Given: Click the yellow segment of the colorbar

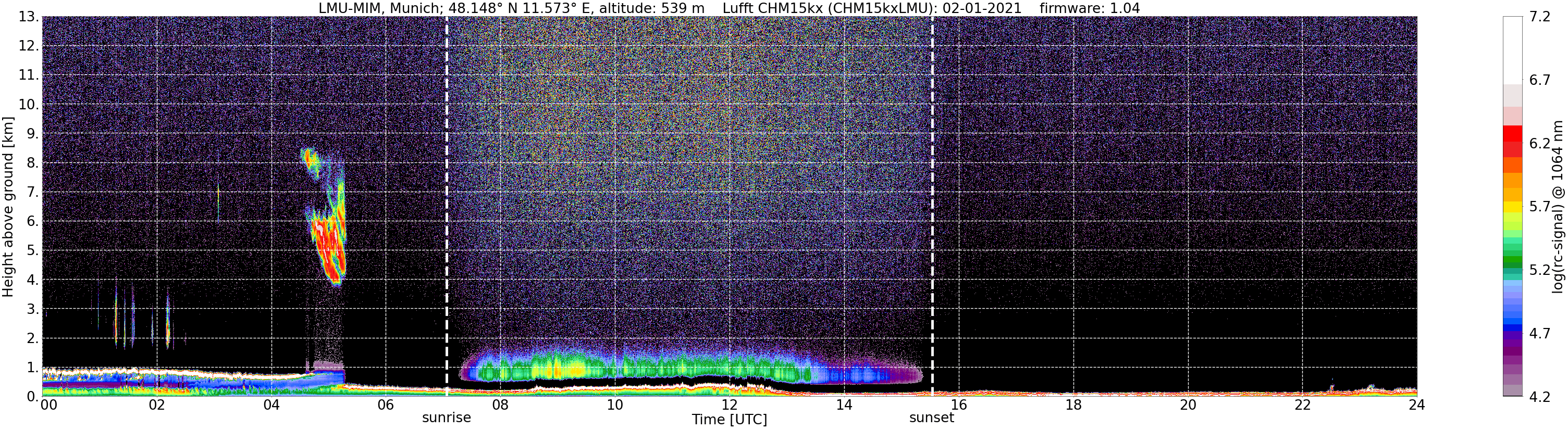Looking at the screenshot, I should click(1513, 207).
